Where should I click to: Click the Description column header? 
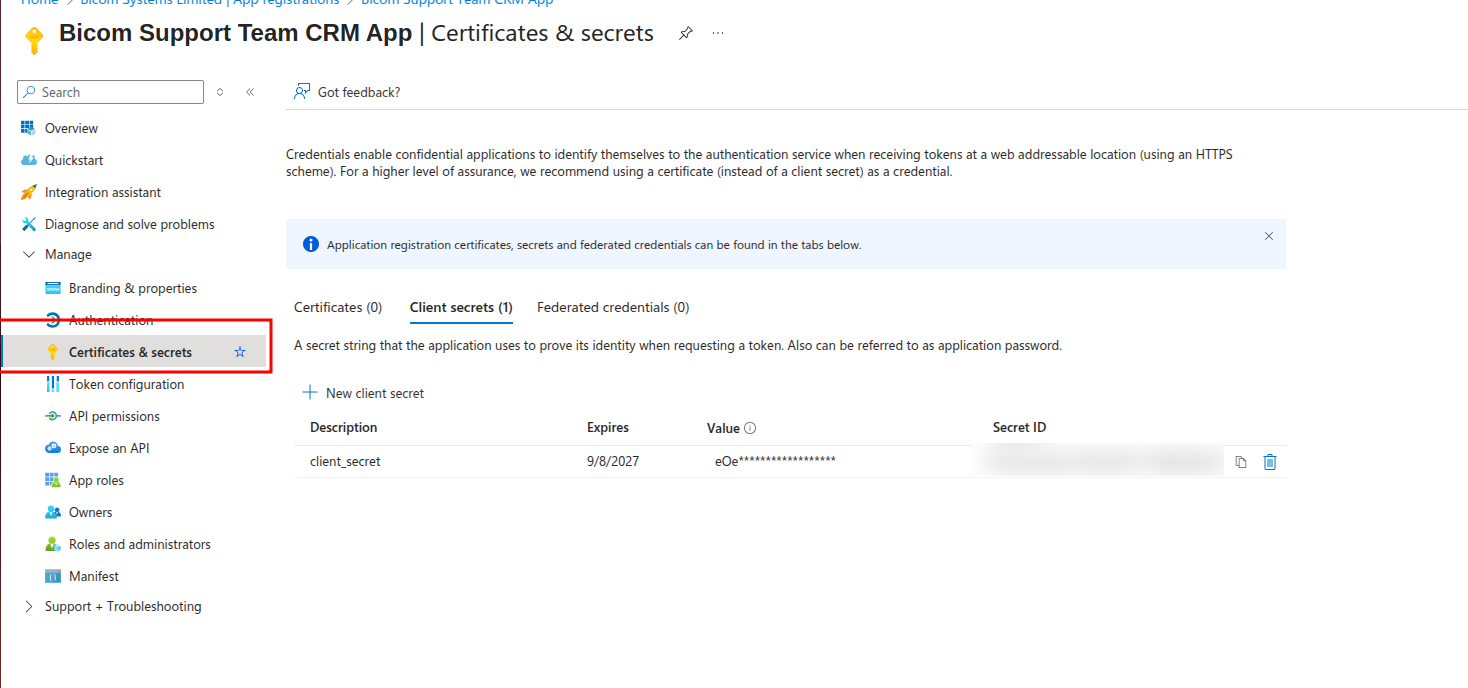pyautogui.click(x=344, y=427)
